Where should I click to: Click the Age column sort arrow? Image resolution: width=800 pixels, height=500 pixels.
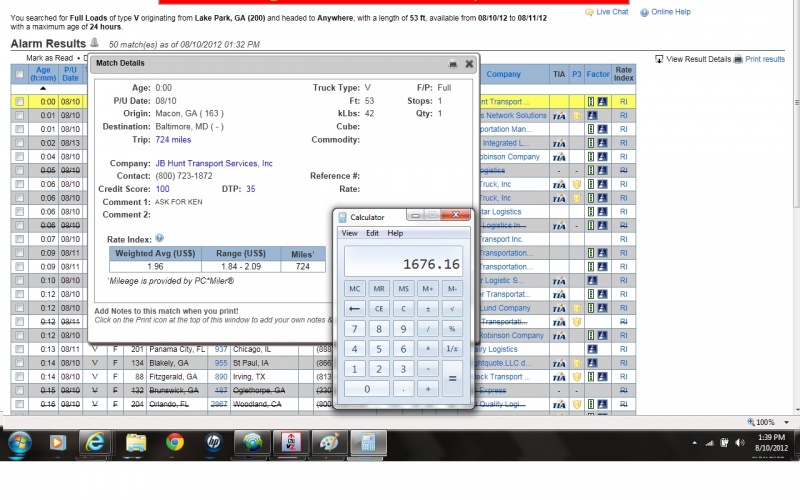43,88
